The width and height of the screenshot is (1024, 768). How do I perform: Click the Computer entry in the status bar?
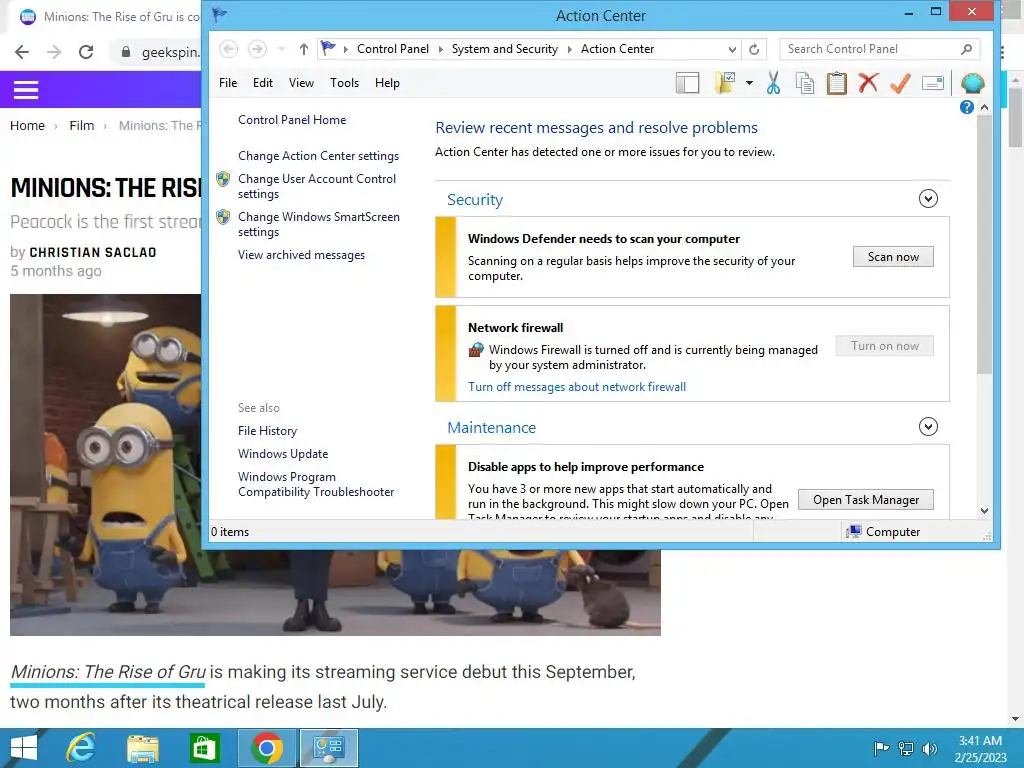click(883, 532)
